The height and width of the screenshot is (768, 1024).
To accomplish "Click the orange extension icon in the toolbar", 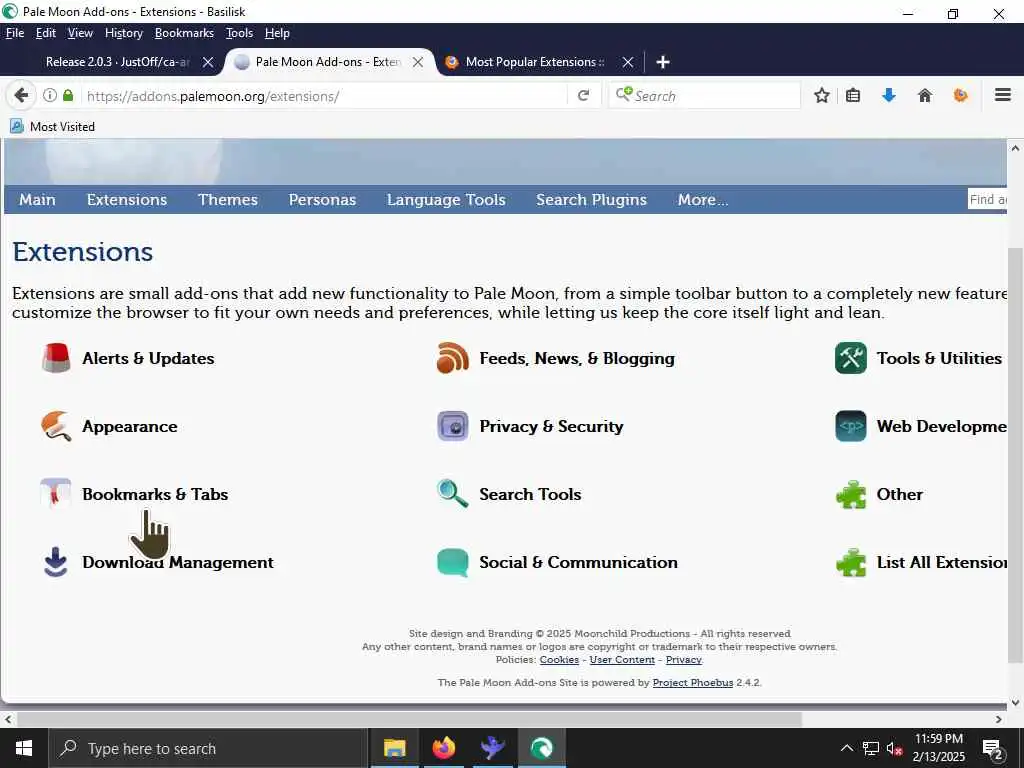I will 961,96.
